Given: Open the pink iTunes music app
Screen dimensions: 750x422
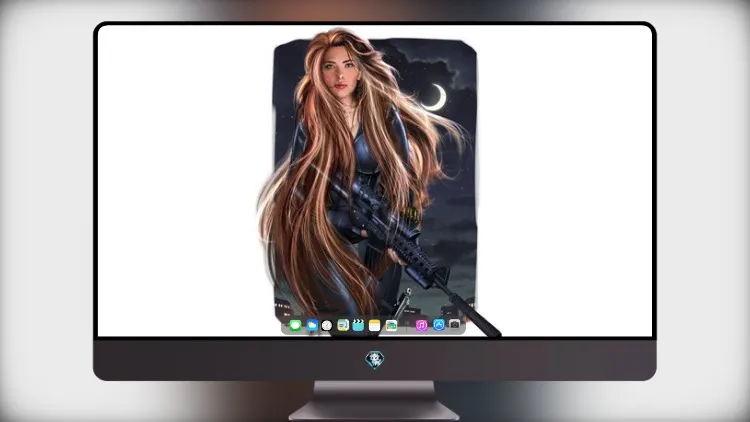Looking at the screenshot, I should 421,326.
